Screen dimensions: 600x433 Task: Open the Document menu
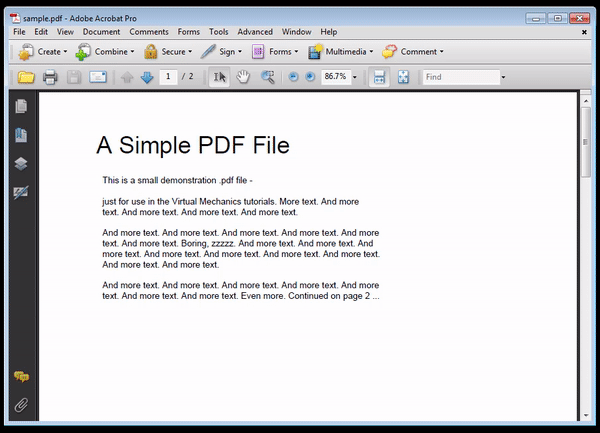(x=101, y=32)
